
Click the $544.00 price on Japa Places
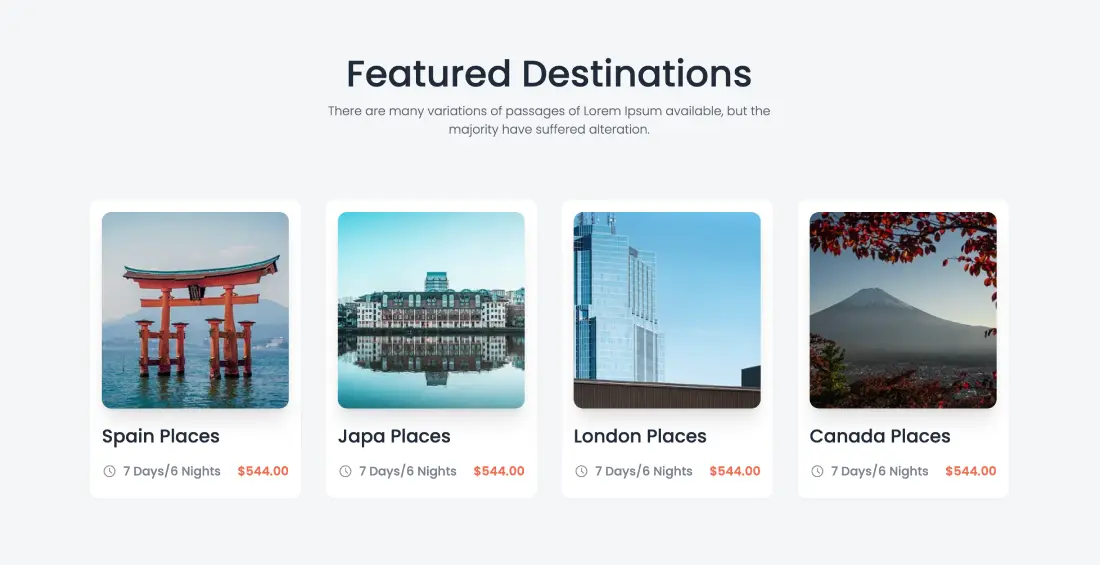click(x=499, y=471)
